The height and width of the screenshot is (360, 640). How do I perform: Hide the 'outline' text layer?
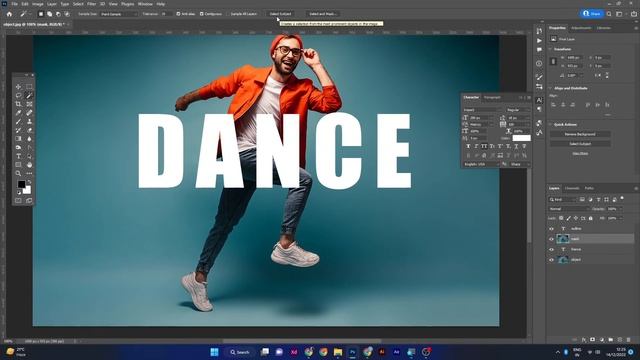(x=551, y=229)
